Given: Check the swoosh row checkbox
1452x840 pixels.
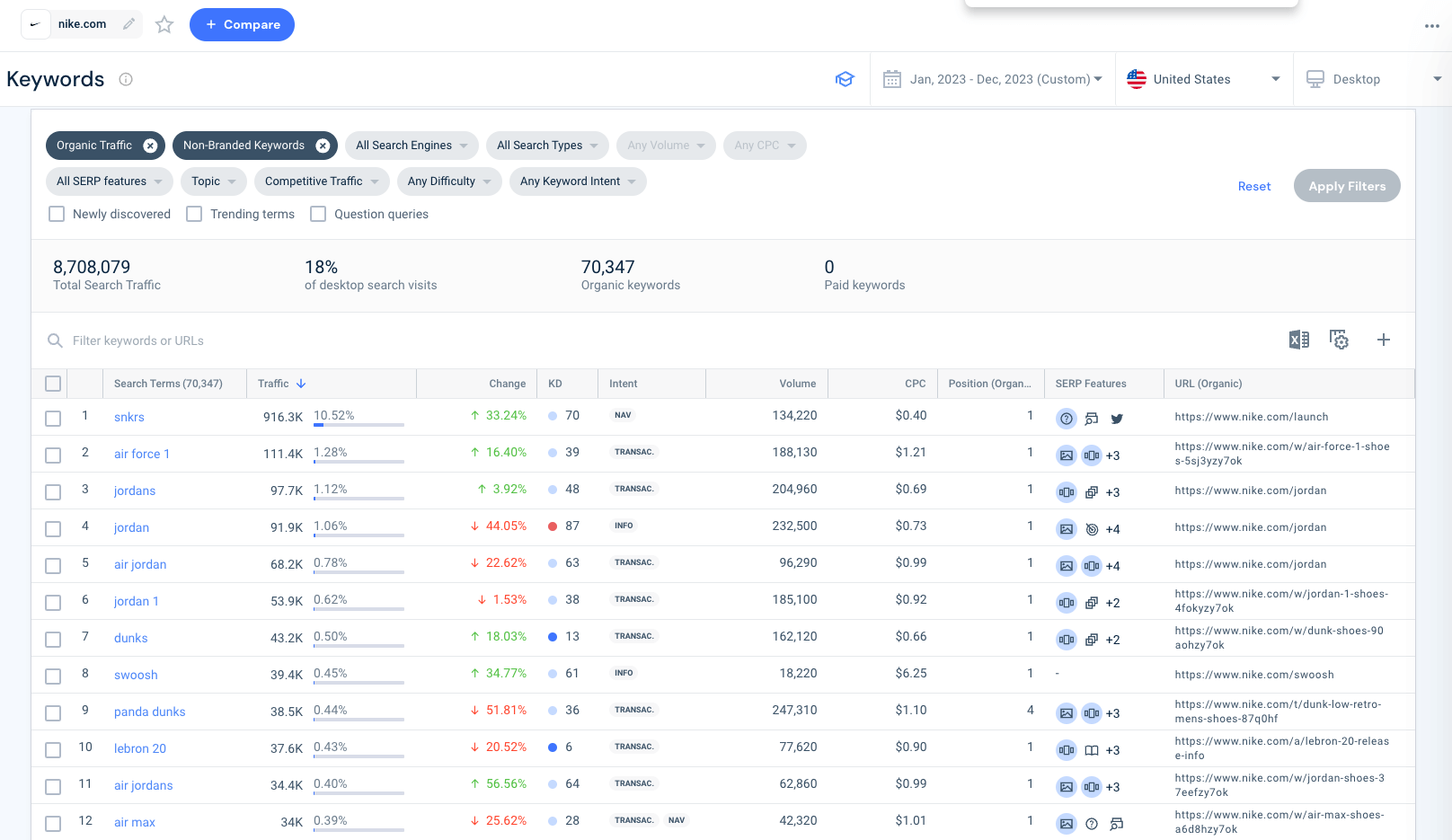Looking at the screenshot, I should (x=53, y=676).
